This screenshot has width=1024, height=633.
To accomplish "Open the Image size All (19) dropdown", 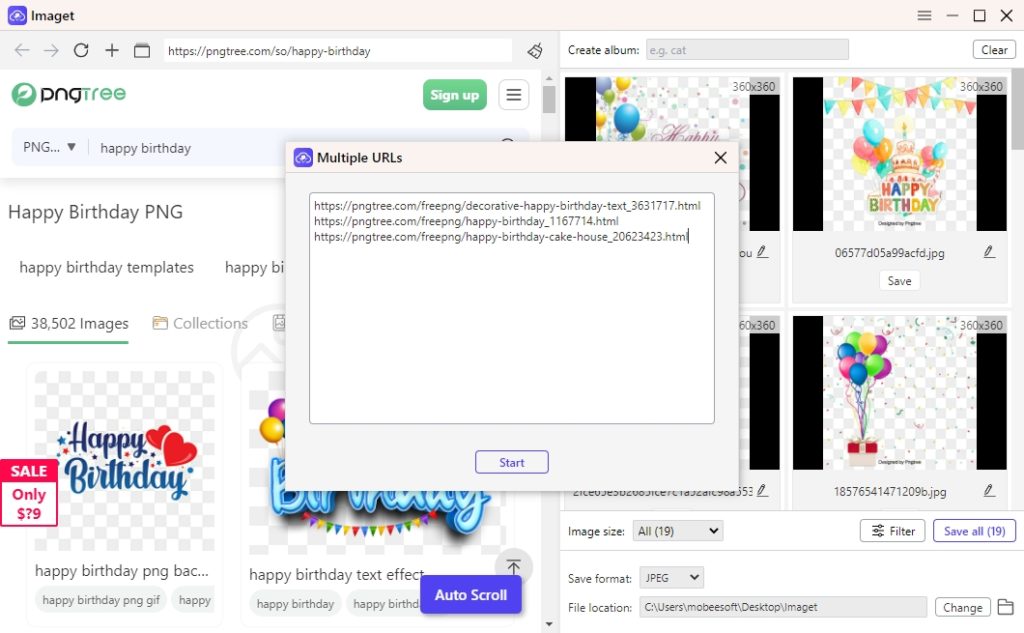I will tap(677, 531).
